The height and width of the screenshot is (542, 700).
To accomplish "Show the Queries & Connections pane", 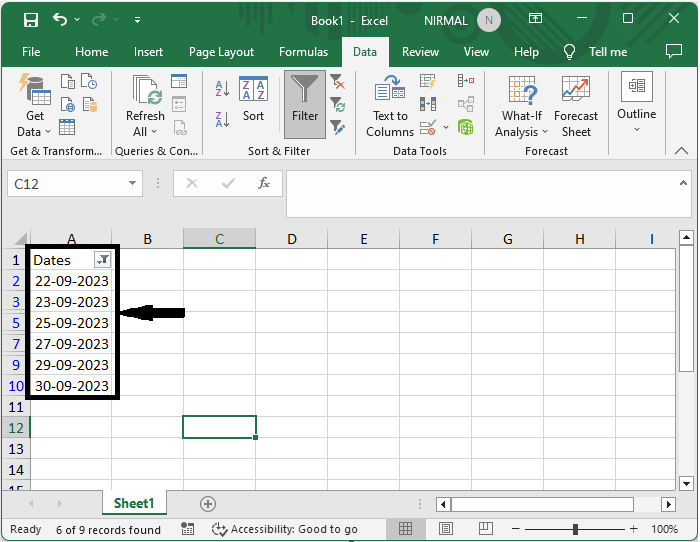I will point(179,81).
